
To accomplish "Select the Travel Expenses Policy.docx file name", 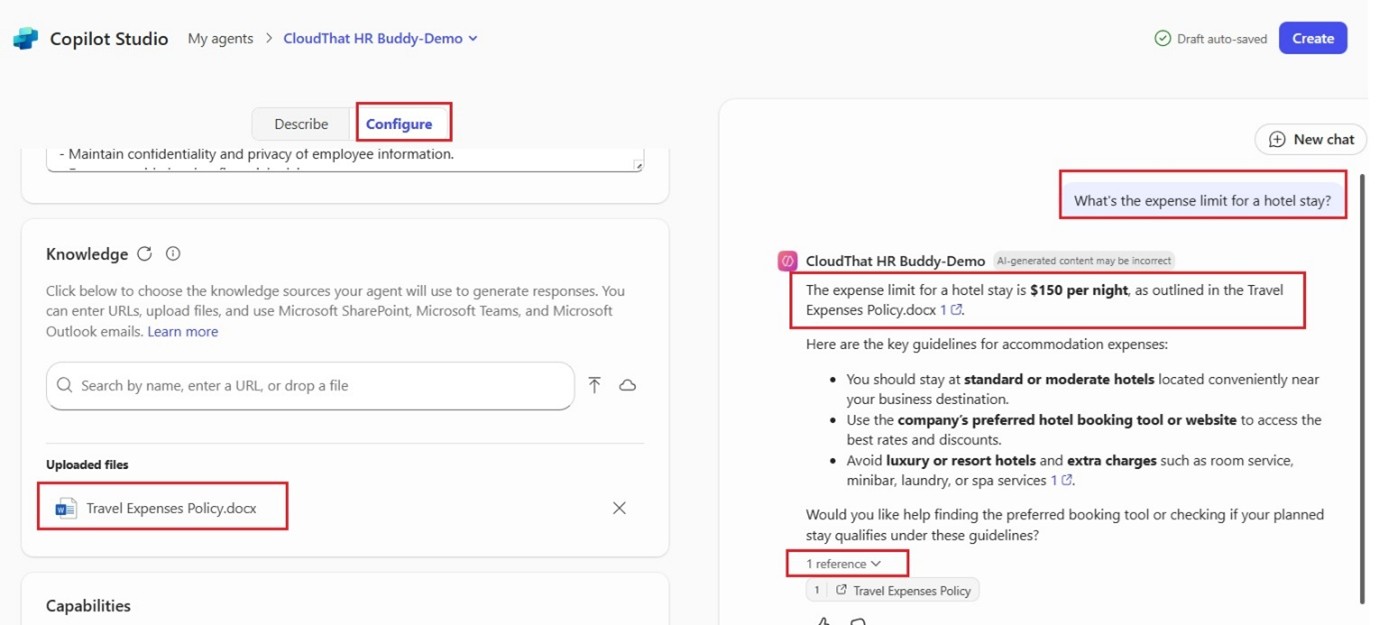I will point(171,508).
